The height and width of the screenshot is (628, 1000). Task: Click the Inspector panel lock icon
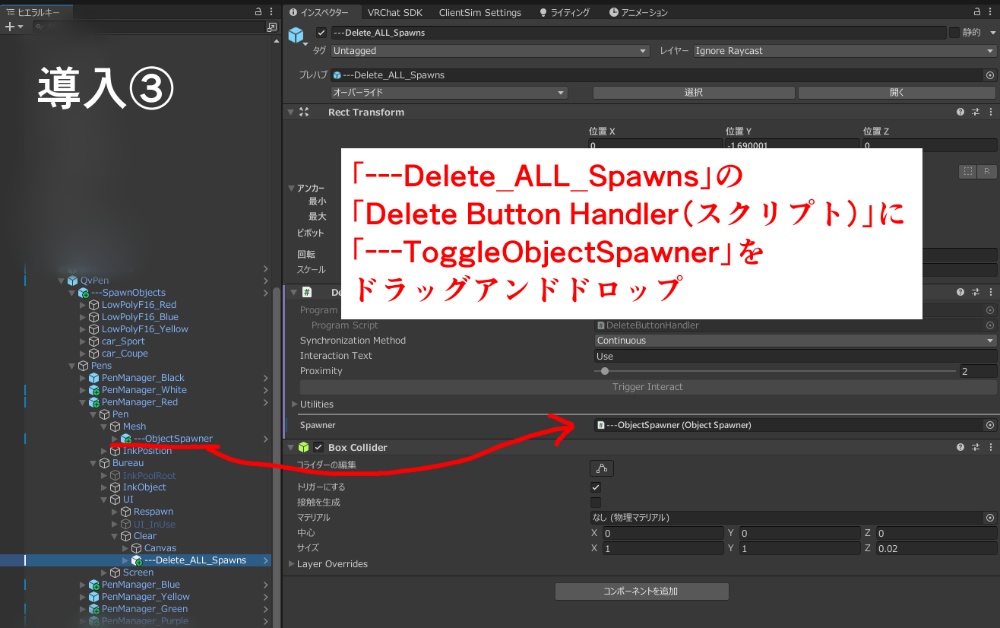976,11
